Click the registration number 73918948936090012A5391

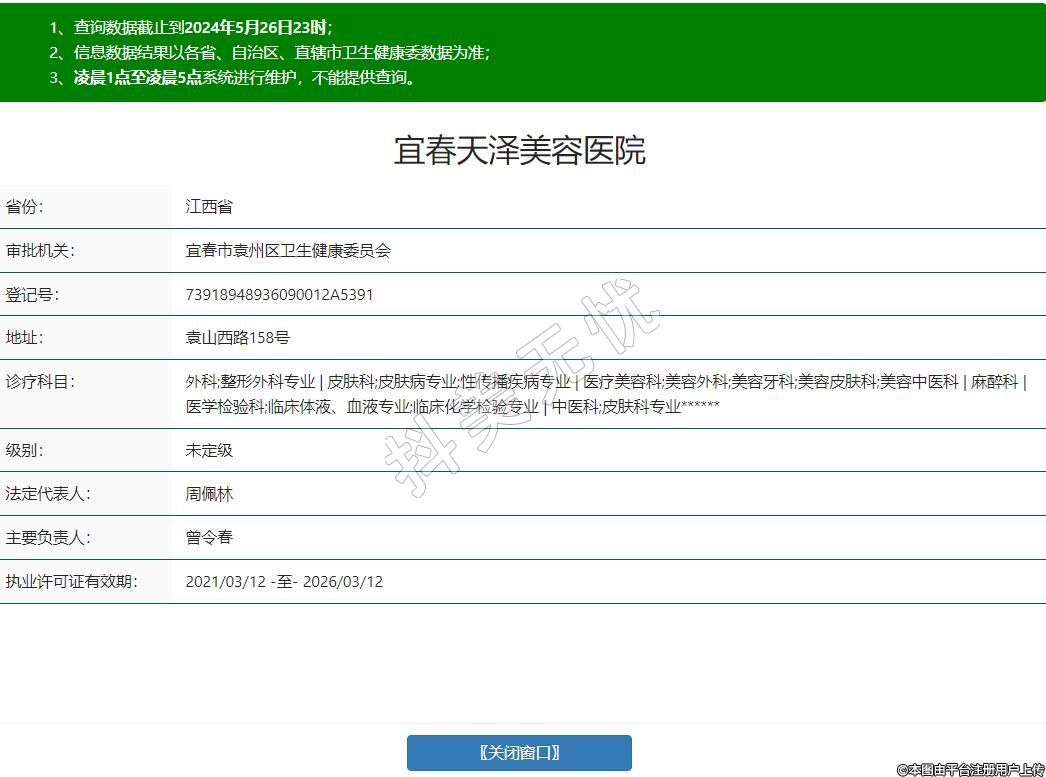click(279, 295)
